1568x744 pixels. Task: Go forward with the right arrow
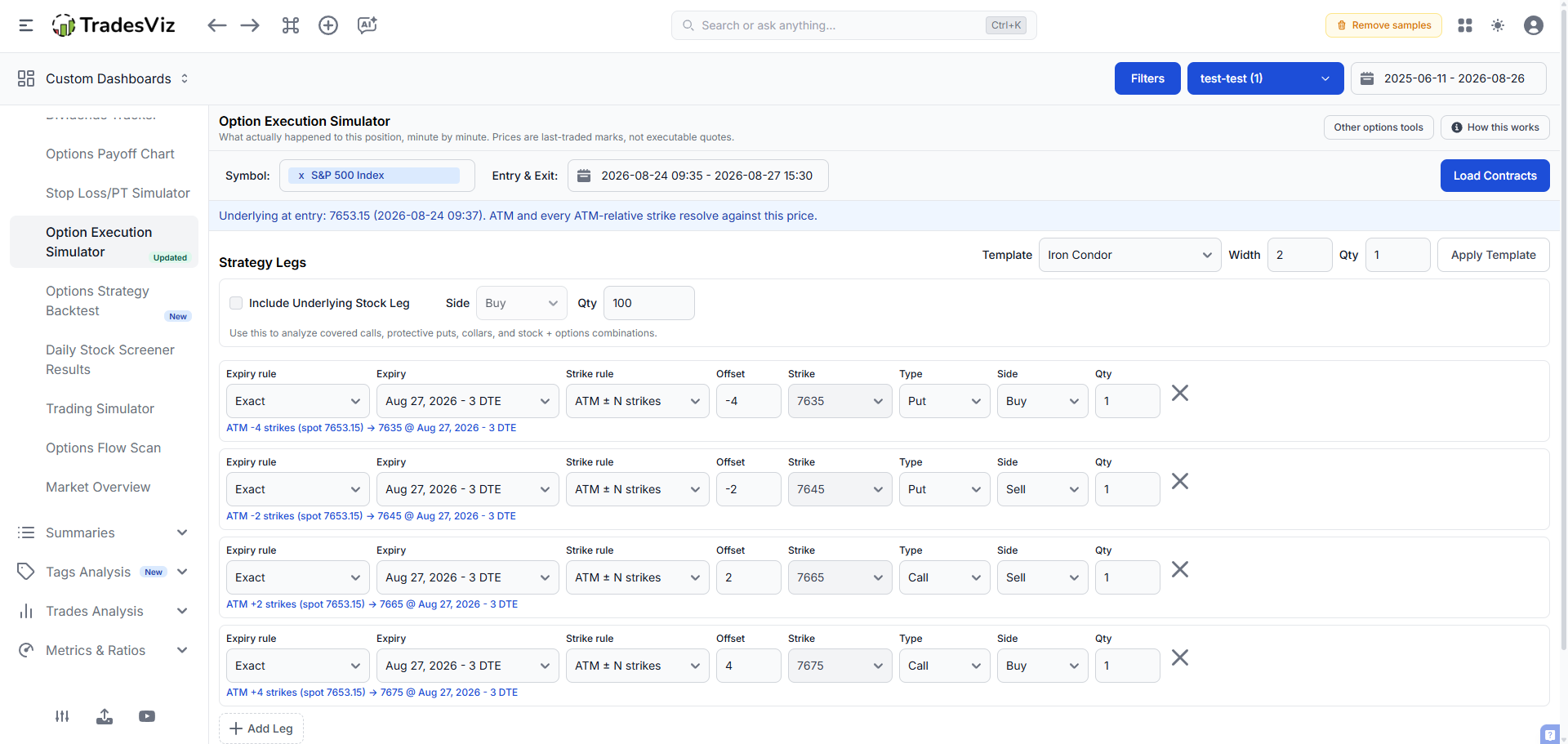(250, 25)
